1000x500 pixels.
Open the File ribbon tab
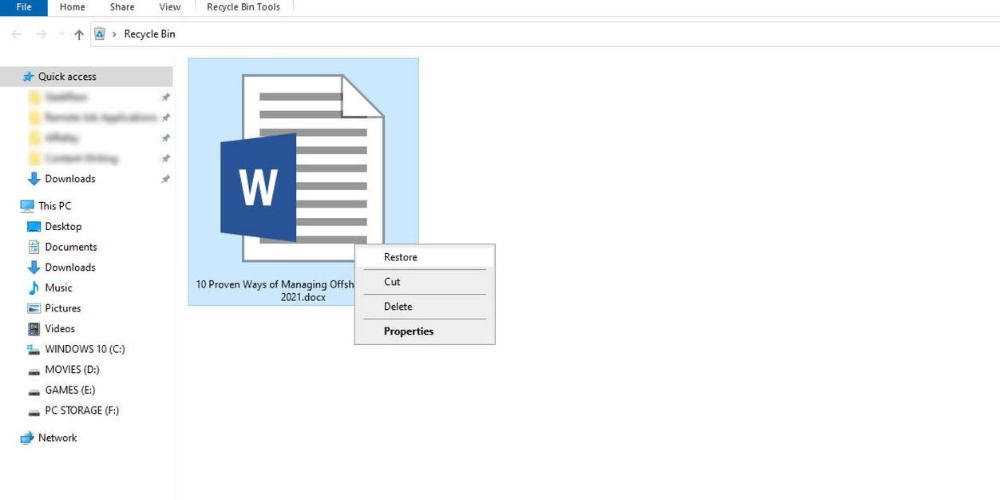point(24,8)
